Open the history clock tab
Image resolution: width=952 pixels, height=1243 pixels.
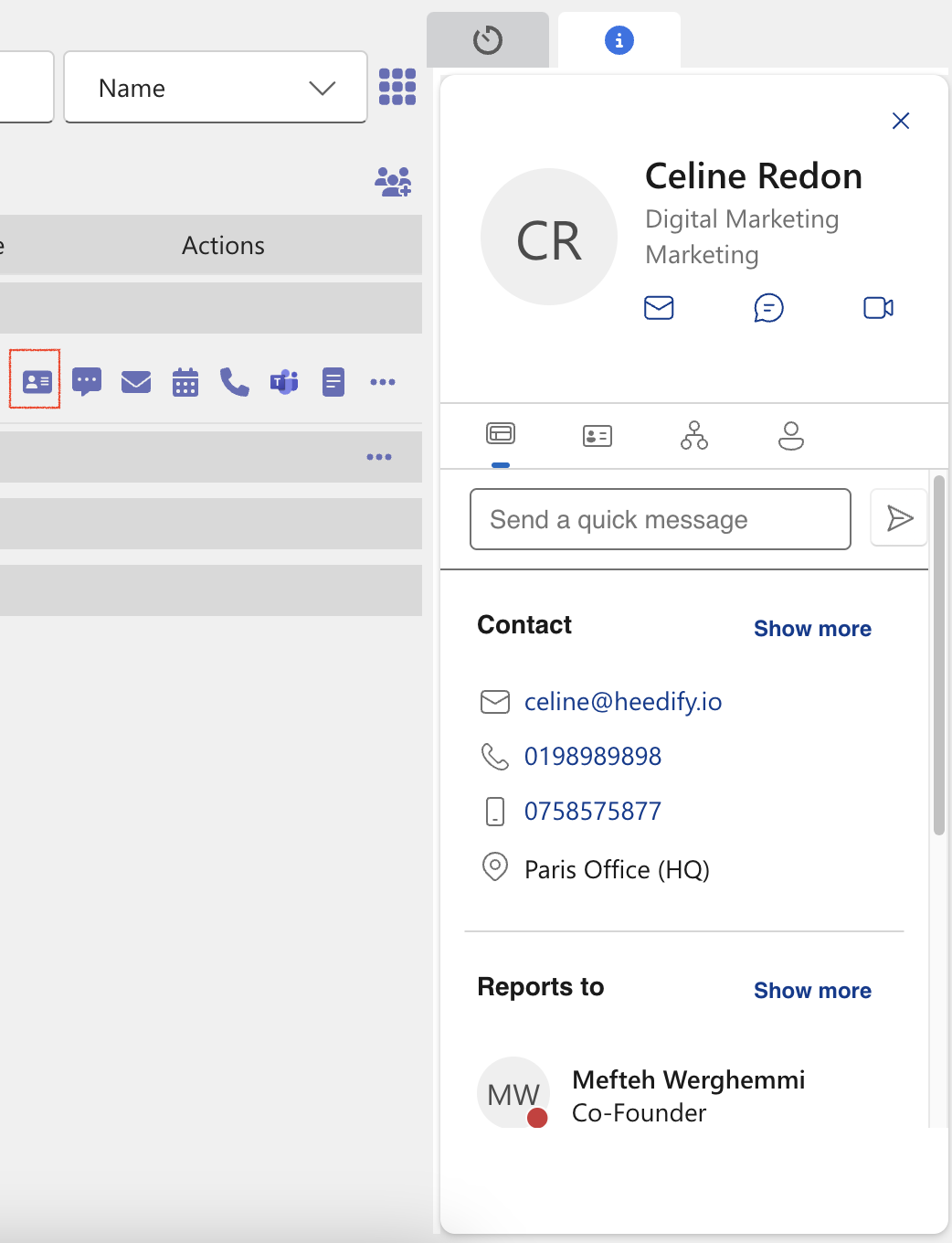point(488,40)
